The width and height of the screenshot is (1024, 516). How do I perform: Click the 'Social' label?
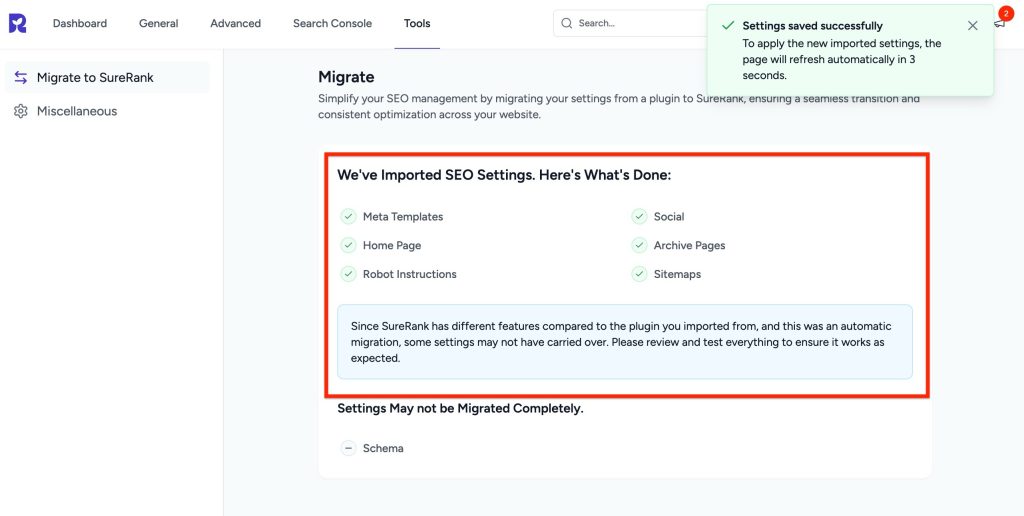pos(669,217)
